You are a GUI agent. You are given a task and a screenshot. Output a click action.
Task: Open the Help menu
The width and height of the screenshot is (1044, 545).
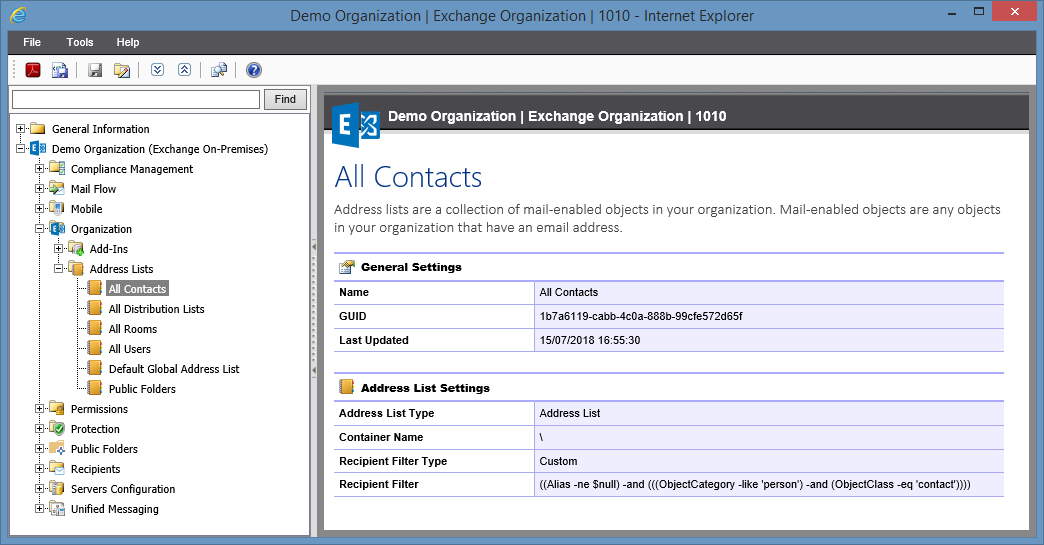[x=128, y=42]
